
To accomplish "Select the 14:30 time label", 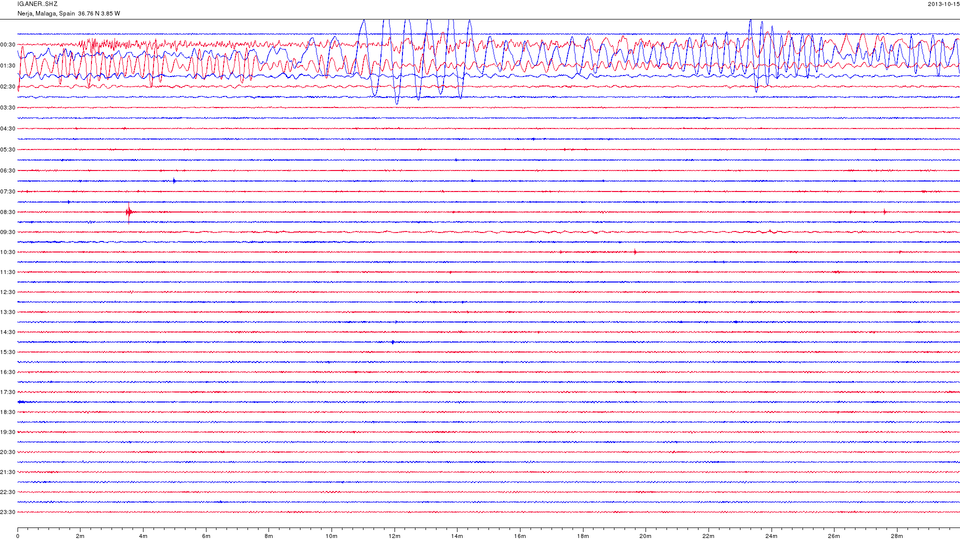I will (x=8, y=332).
